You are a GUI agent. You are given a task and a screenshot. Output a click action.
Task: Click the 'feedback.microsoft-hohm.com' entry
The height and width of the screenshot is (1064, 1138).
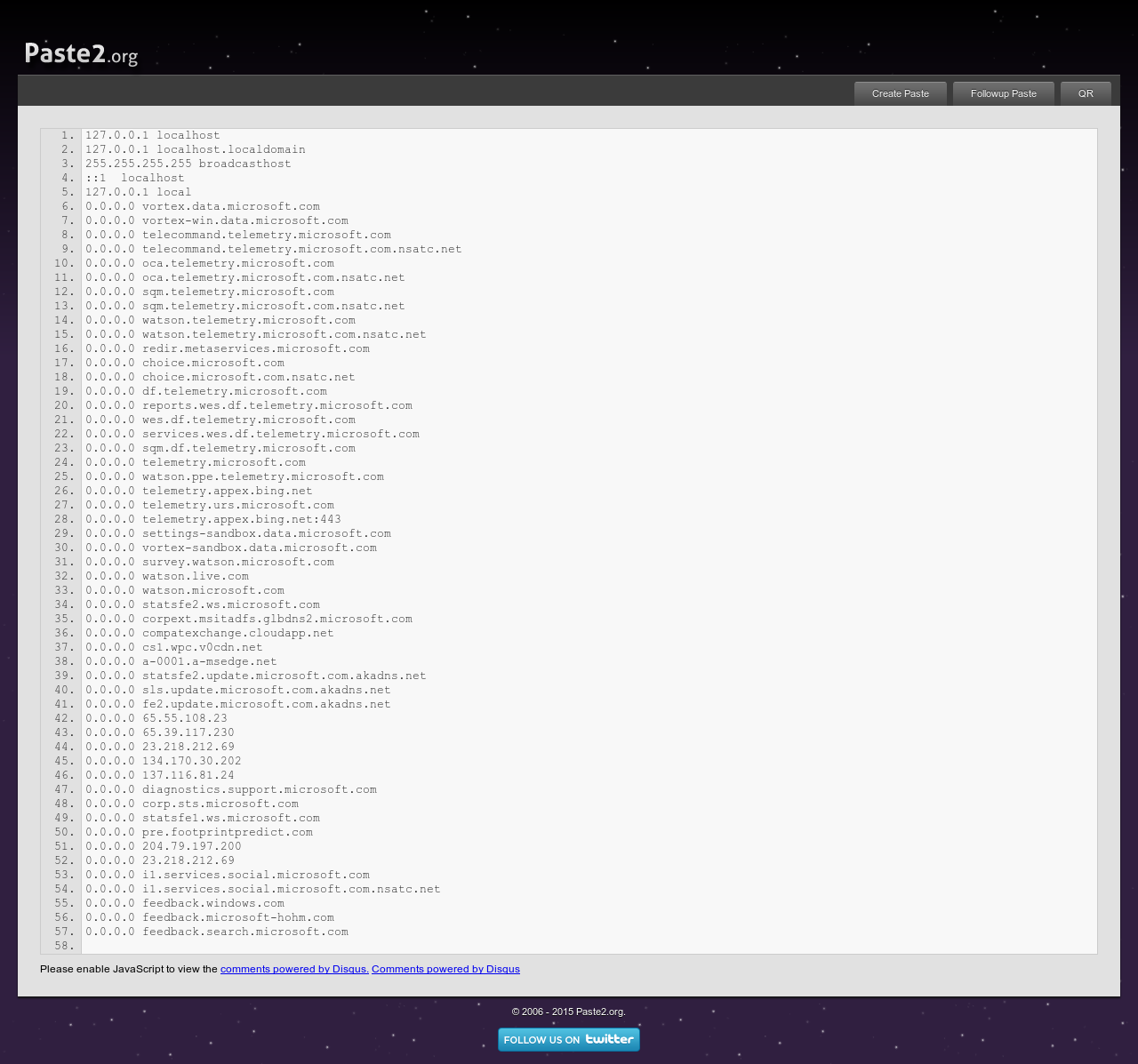point(238,917)
